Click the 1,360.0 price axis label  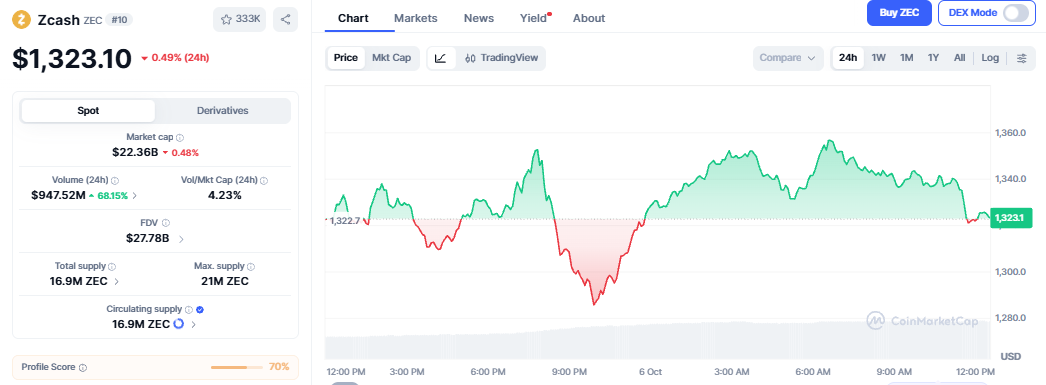tap(1011, 133)
